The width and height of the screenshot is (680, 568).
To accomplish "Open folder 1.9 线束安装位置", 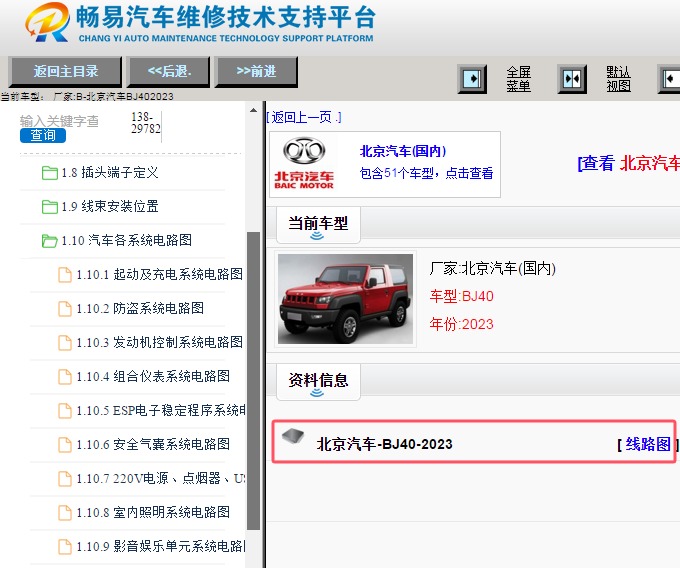I will pos(110,206).
